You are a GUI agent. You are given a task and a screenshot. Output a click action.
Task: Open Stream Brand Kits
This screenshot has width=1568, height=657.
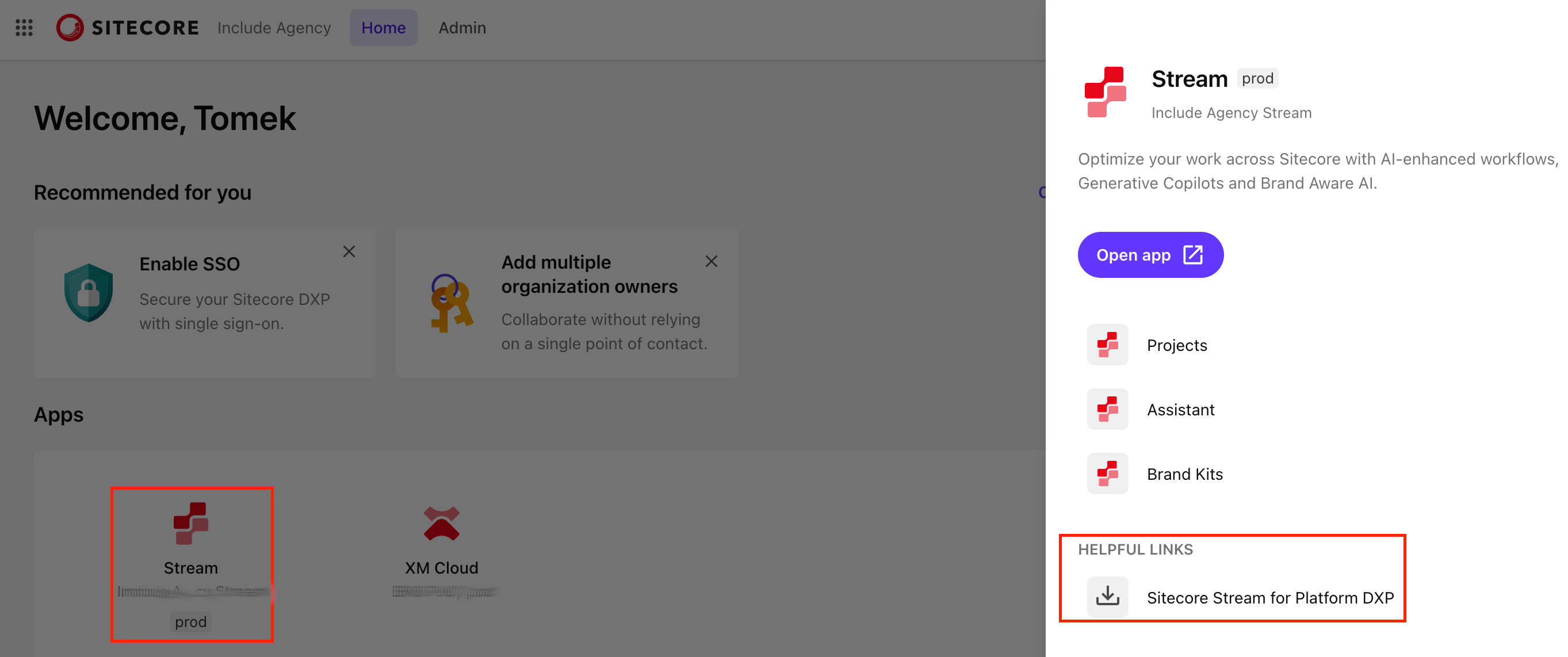click(1184, 474)
